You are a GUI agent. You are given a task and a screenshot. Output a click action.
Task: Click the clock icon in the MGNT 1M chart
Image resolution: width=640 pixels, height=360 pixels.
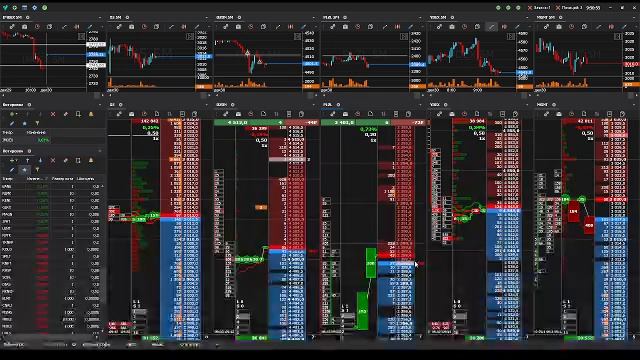coord(571,27)
